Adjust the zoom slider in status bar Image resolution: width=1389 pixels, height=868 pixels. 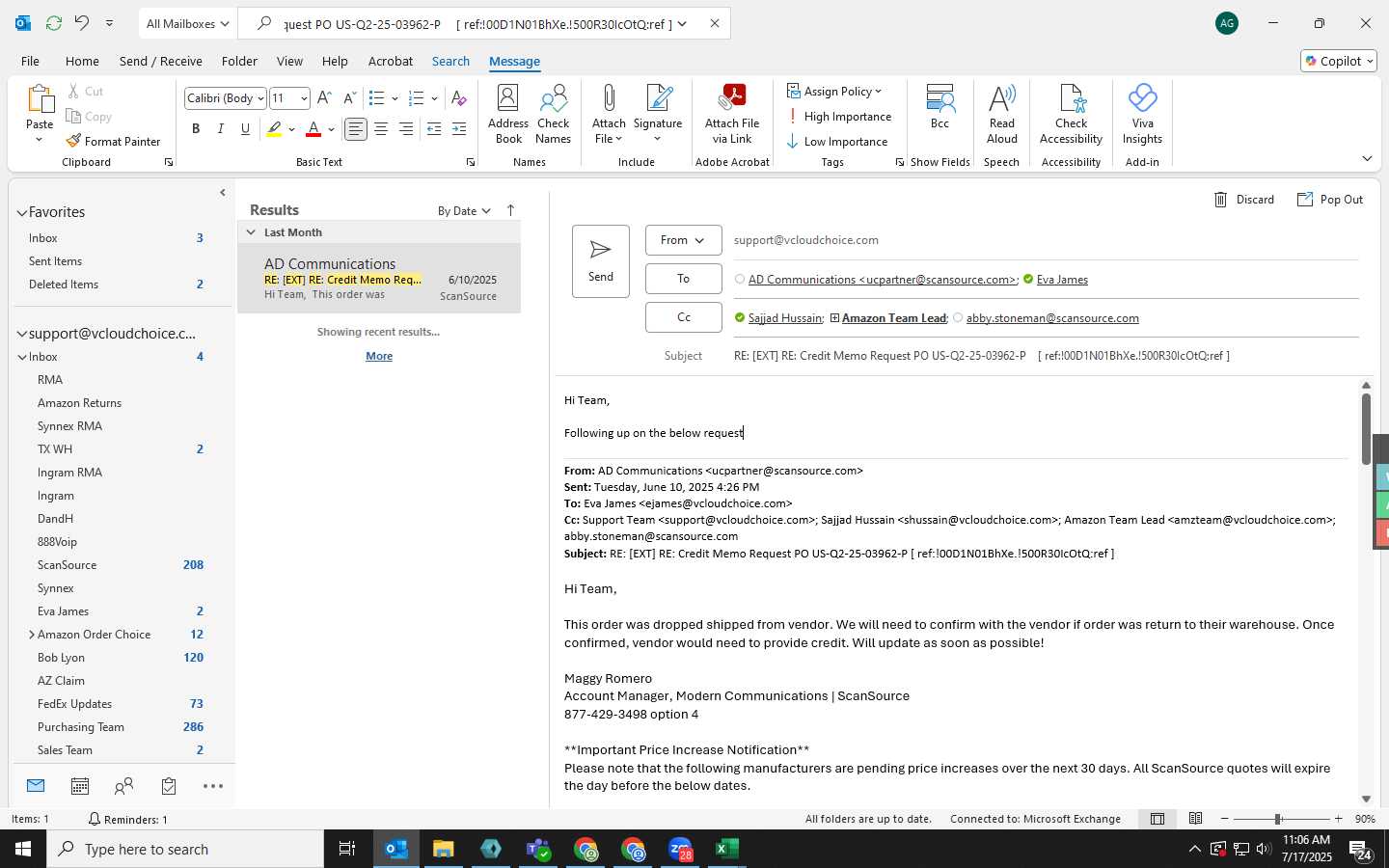1277,819
